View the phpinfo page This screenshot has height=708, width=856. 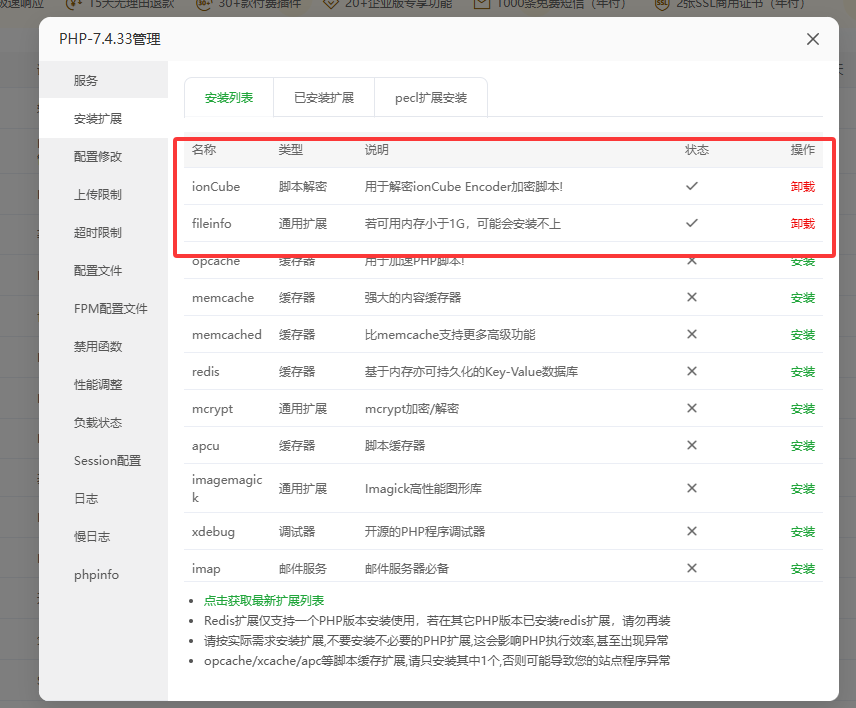[x=95, y=573]
